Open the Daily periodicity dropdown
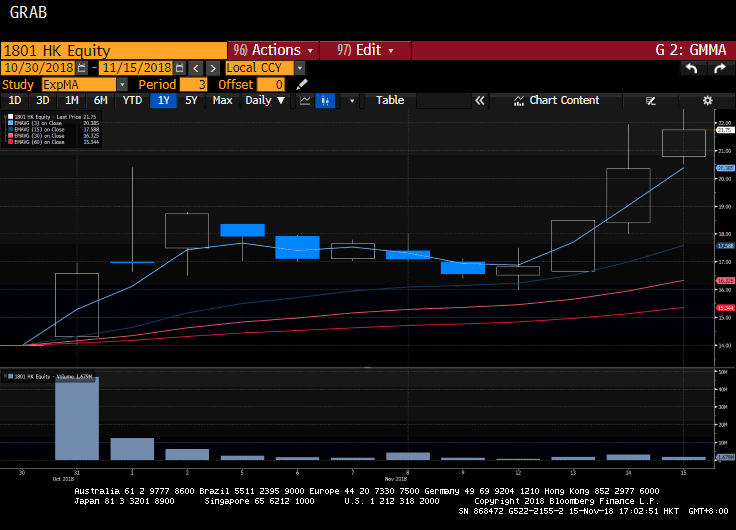736x530 pixels. point(265,100)
